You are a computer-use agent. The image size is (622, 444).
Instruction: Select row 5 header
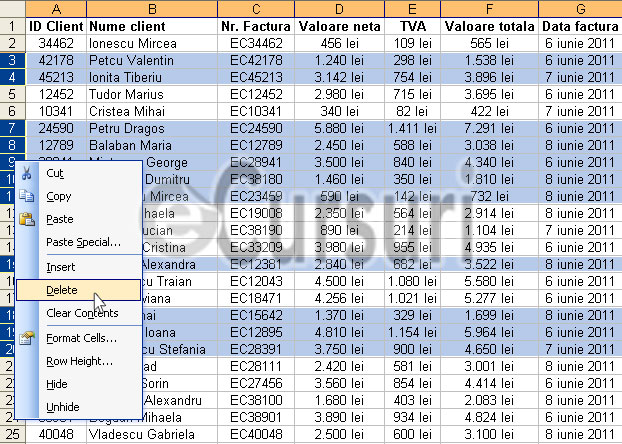12,94
